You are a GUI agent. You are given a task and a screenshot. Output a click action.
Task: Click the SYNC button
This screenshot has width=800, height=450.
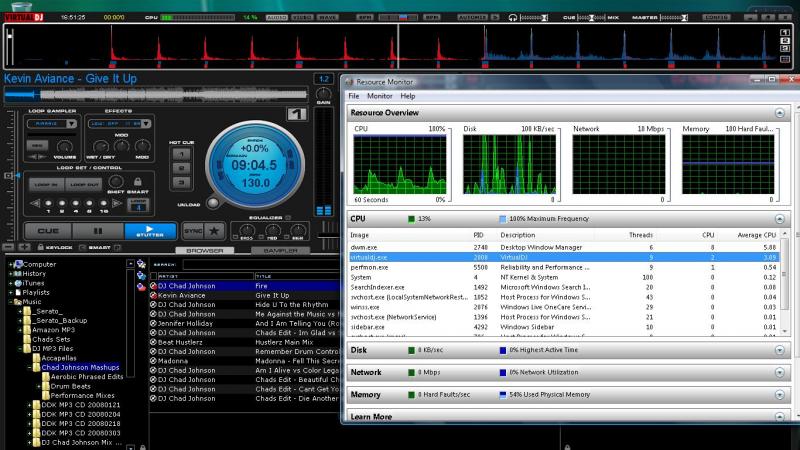(193, 231)
